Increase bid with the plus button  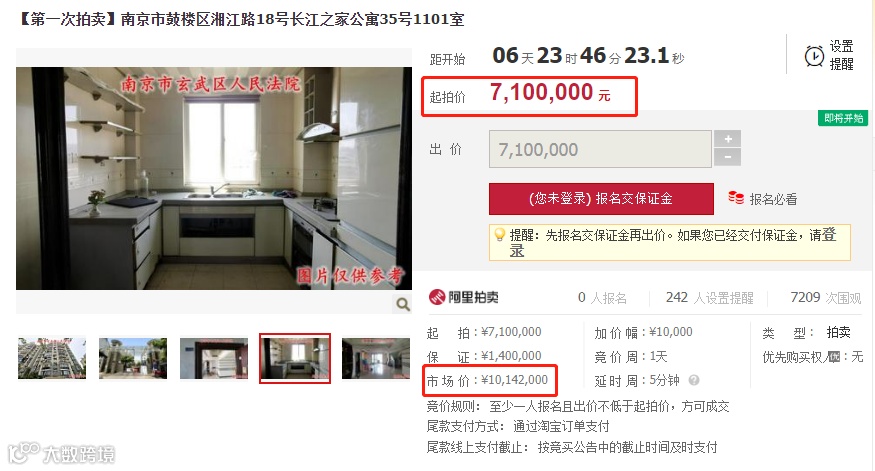click(x=727, y=138)
